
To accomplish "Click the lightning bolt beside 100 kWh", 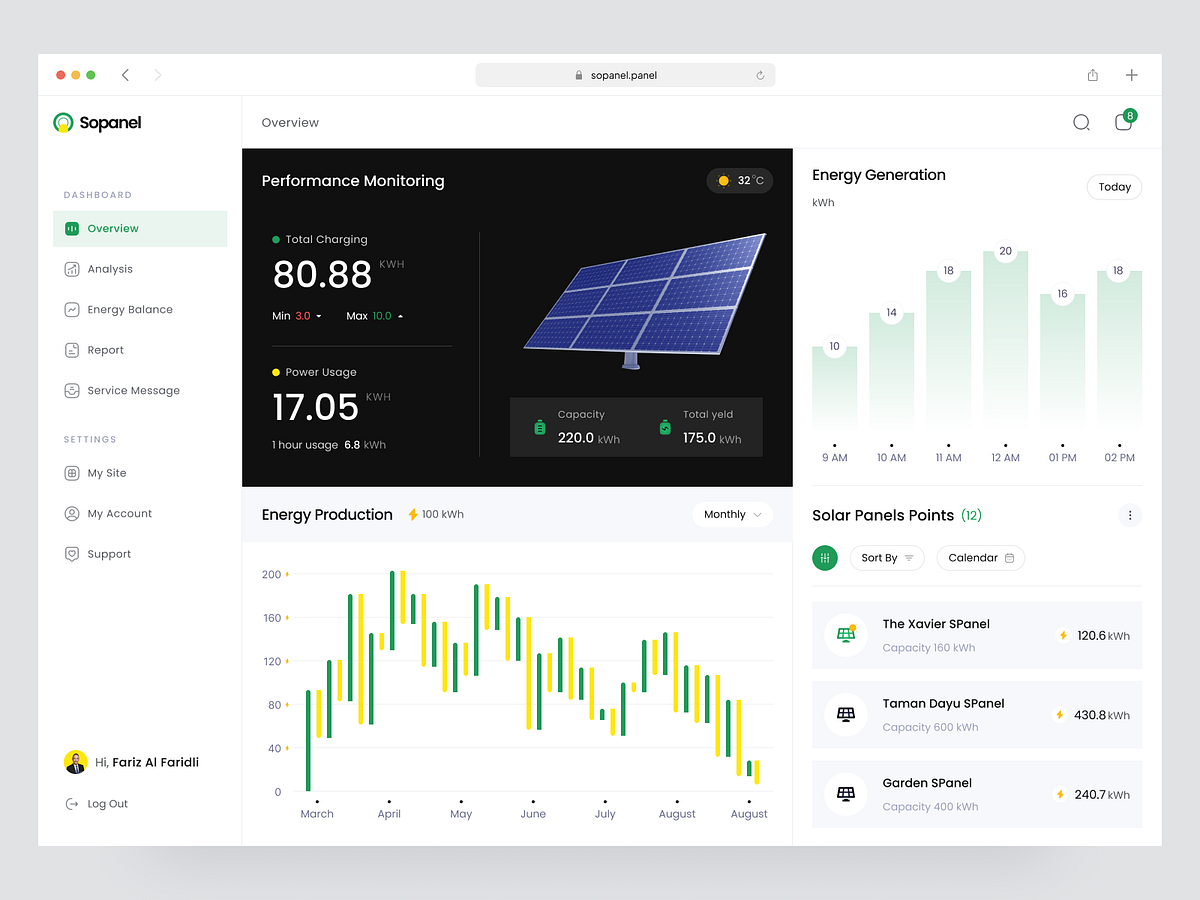I will pos(411,514).
